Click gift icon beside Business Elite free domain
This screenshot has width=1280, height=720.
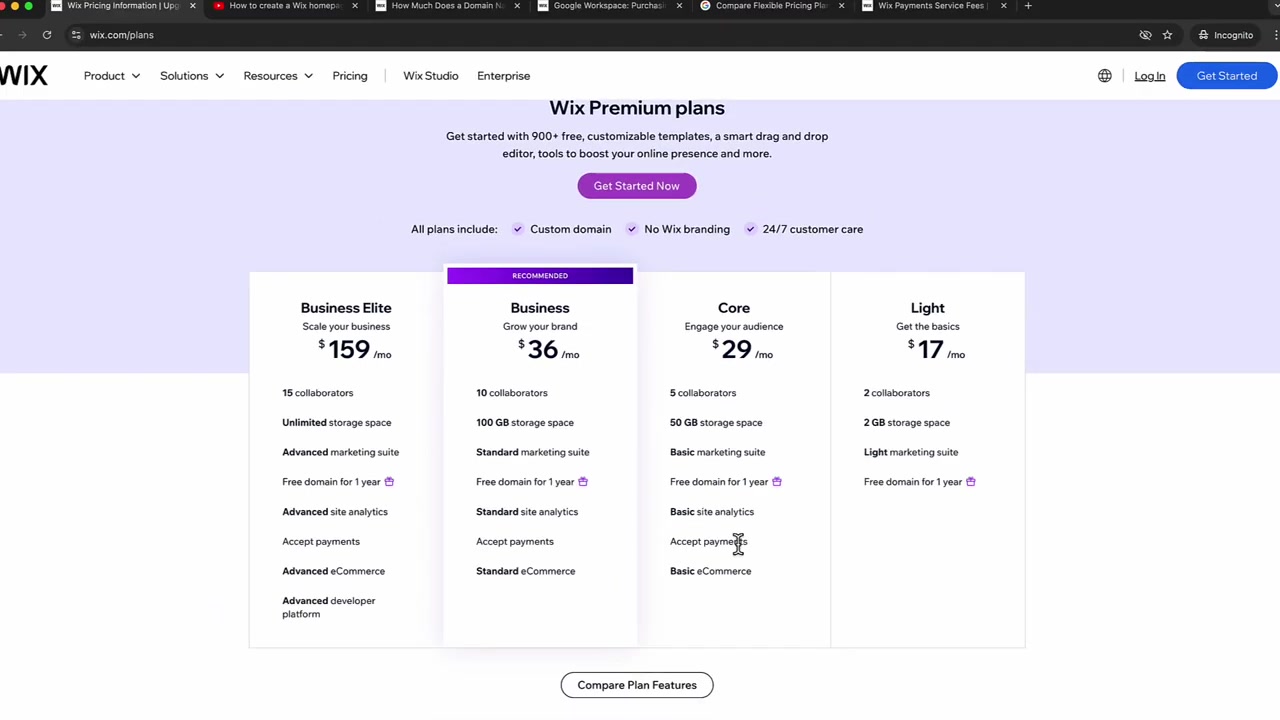coord(389,482)
